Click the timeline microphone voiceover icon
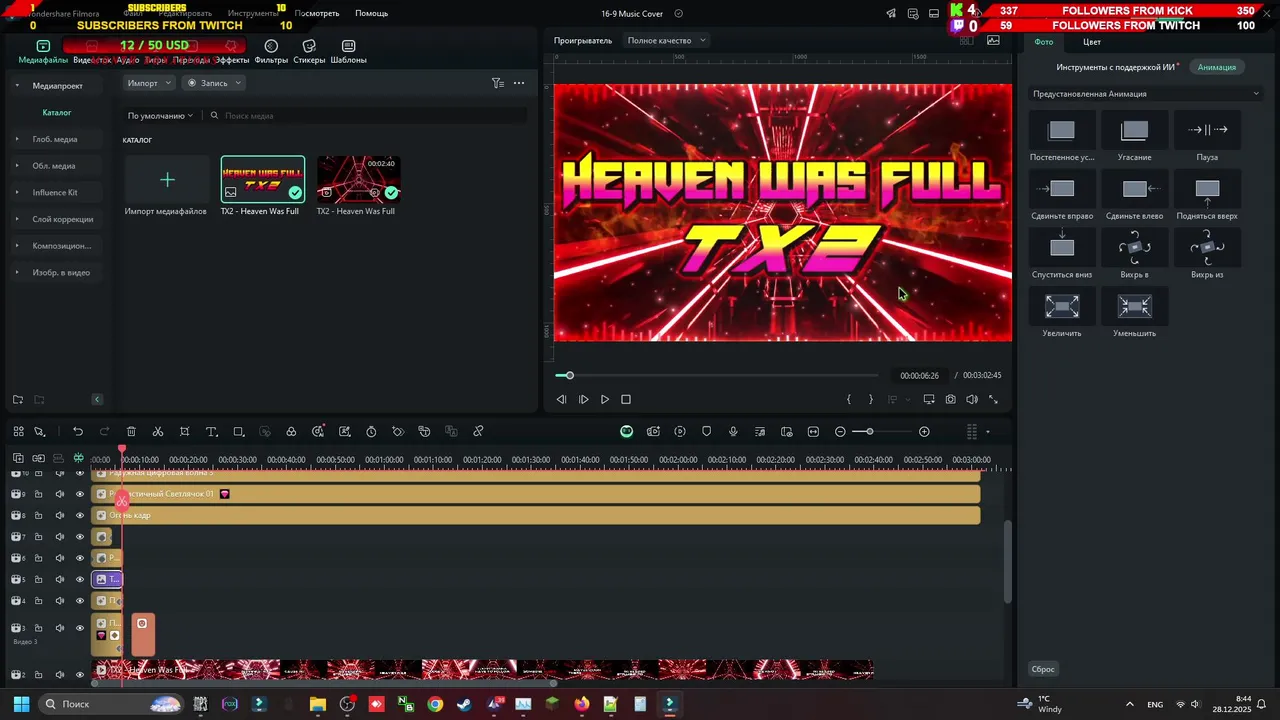Viewport: 1280px width, 720px height. (733, 432)
